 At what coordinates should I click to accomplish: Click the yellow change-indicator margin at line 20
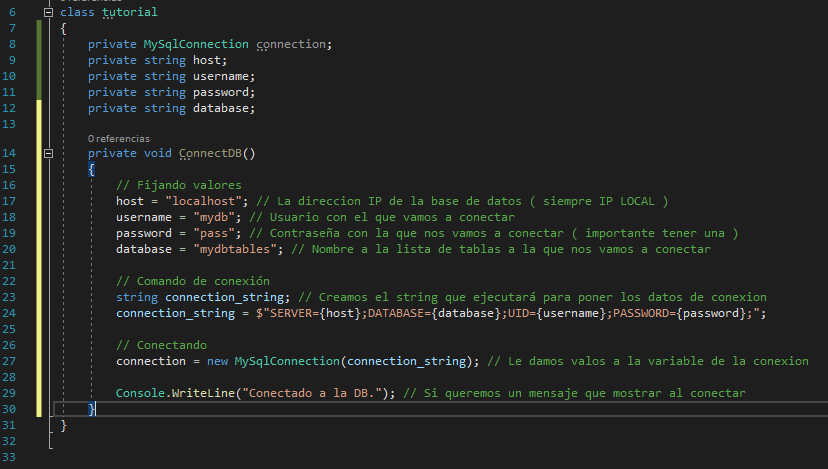[39, 249]
